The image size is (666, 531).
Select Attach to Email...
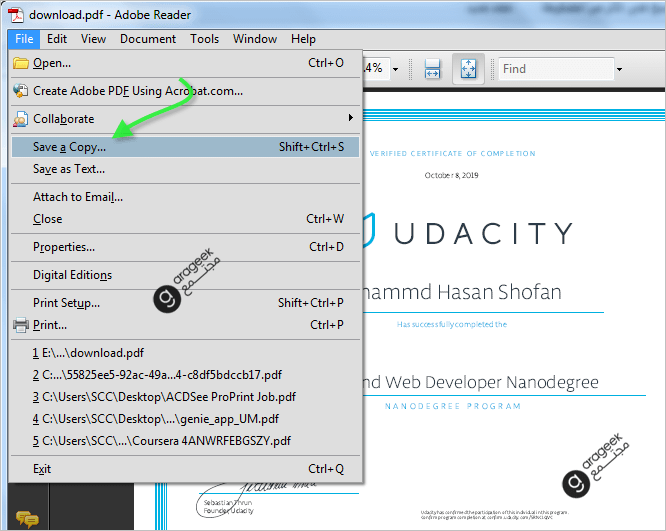click(x=186, y=197)
